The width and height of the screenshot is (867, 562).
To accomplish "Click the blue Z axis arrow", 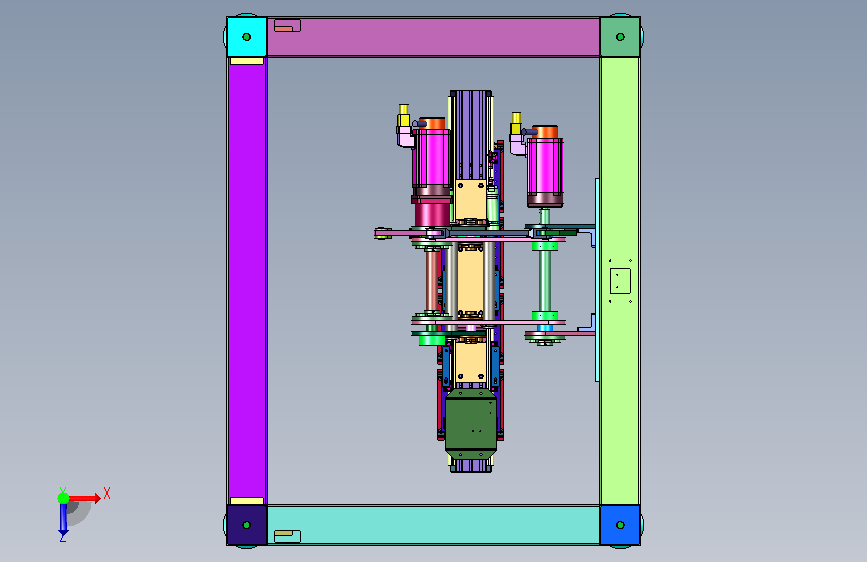I will [x=63, y=520].
